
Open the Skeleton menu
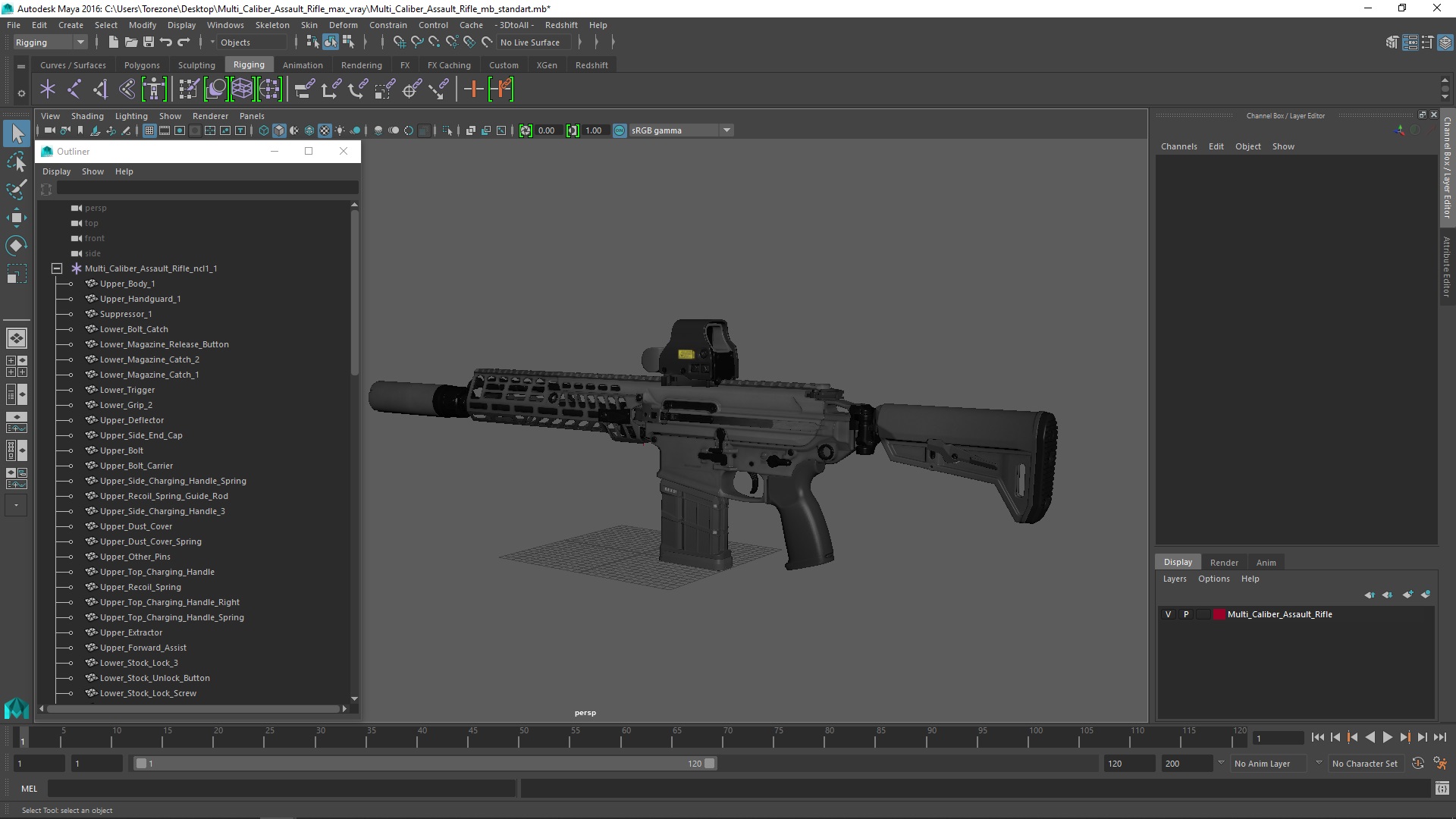click(272, 25)
